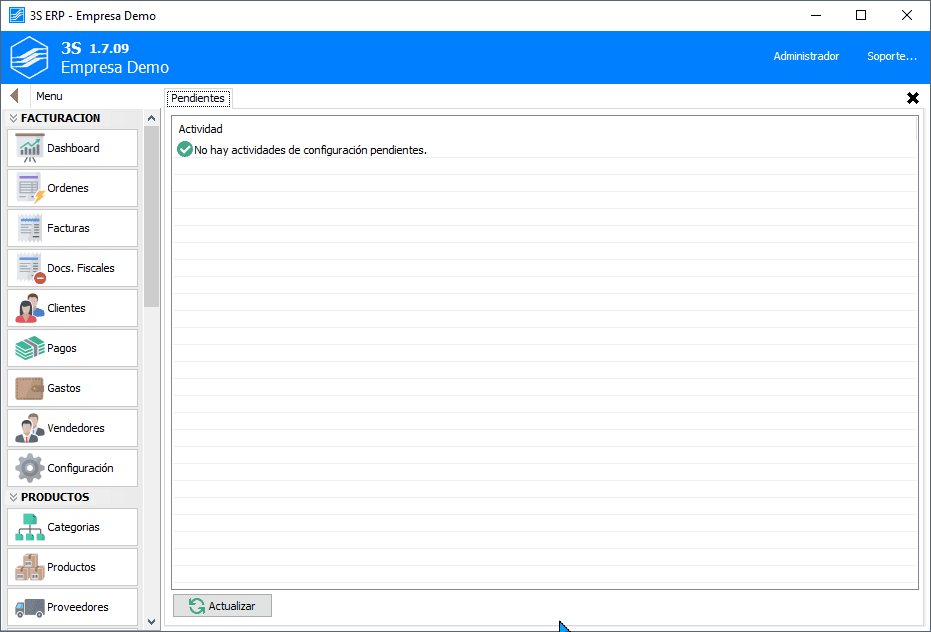
Task: Click the sidebar scrollbar thumb
Action: click(151, 216)
